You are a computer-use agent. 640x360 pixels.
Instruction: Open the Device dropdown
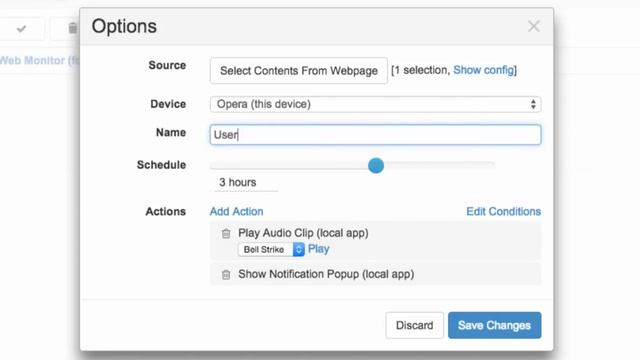[376, 104]
